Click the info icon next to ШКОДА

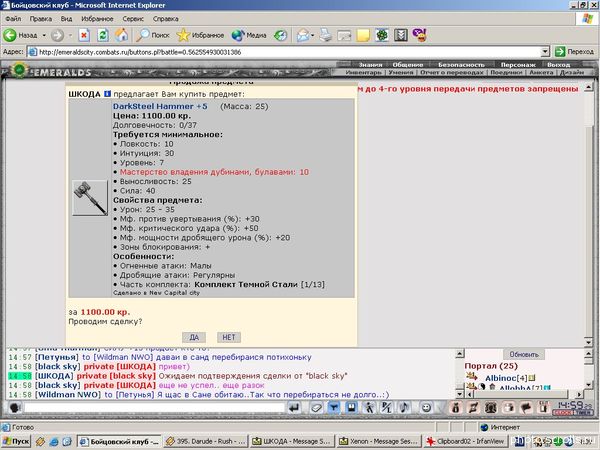[108, 94]
